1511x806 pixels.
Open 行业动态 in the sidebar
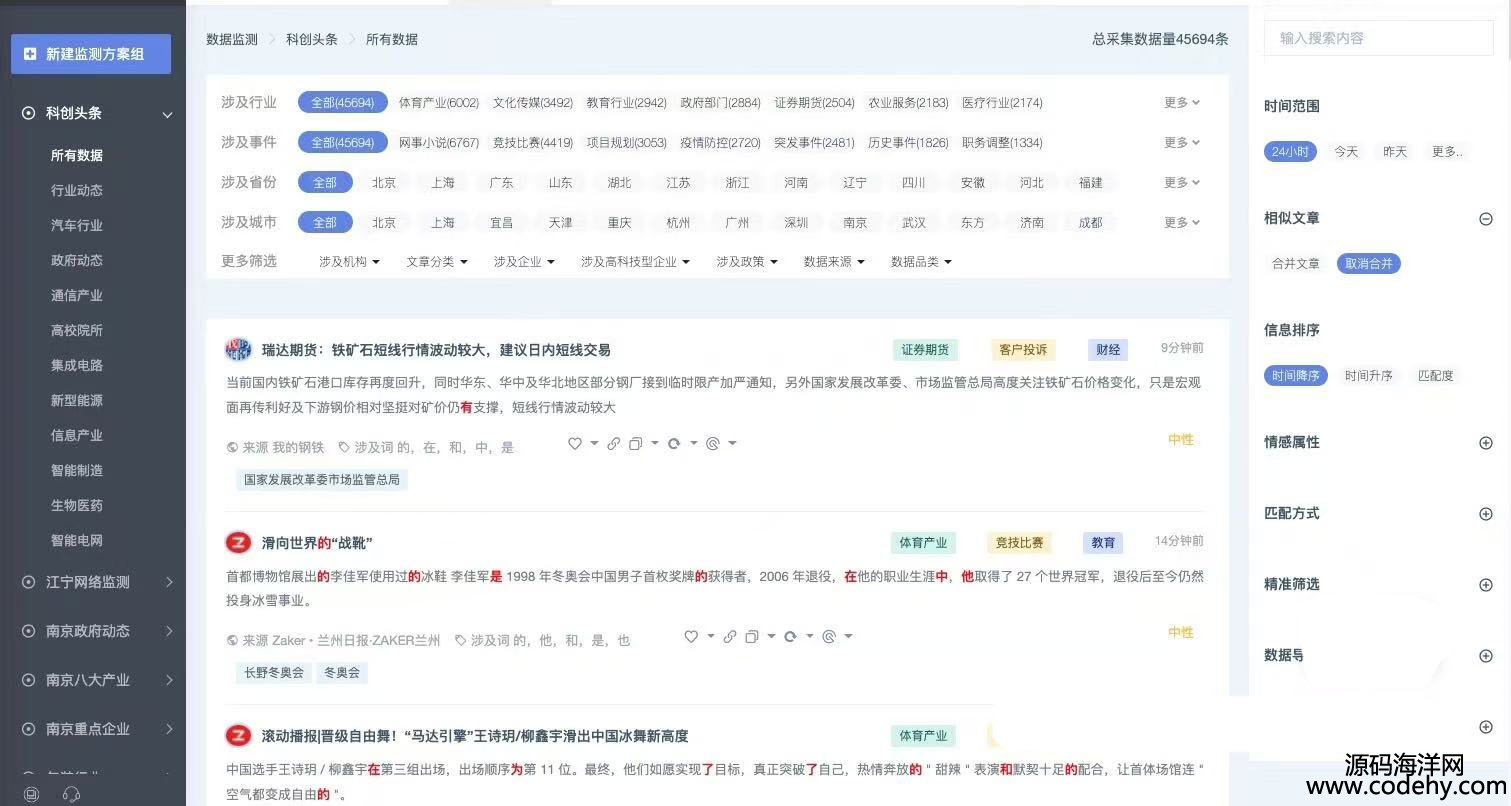(77, 190)
